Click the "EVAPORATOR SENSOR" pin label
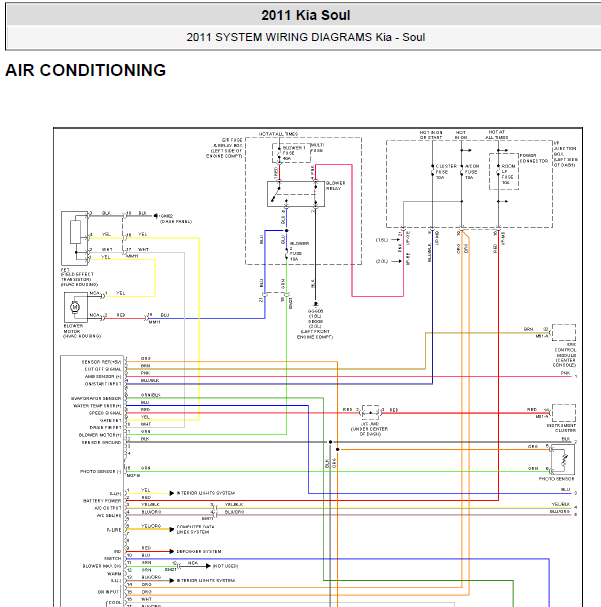 [96, 398]
